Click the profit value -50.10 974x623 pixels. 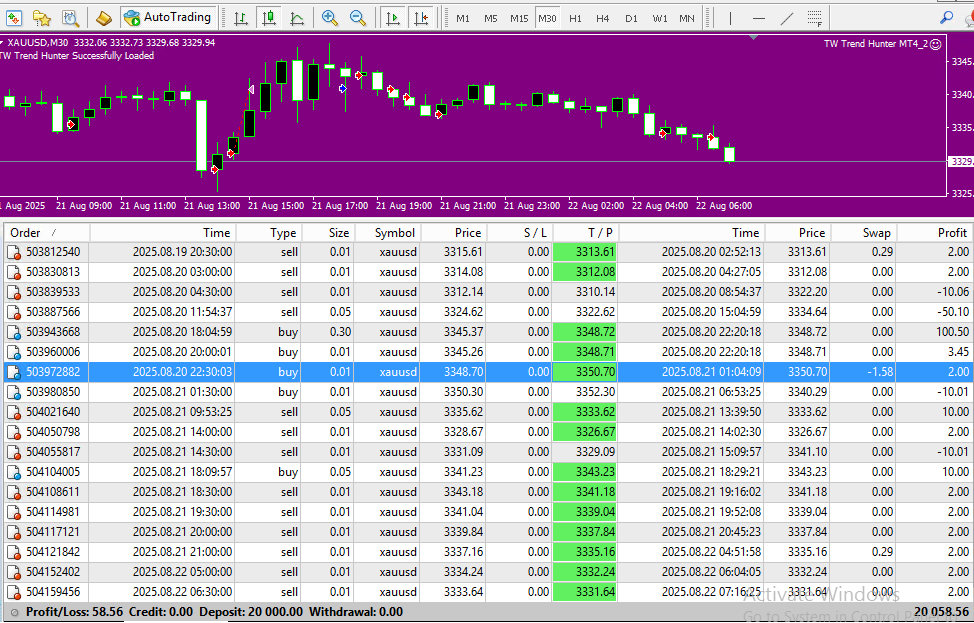953,312
